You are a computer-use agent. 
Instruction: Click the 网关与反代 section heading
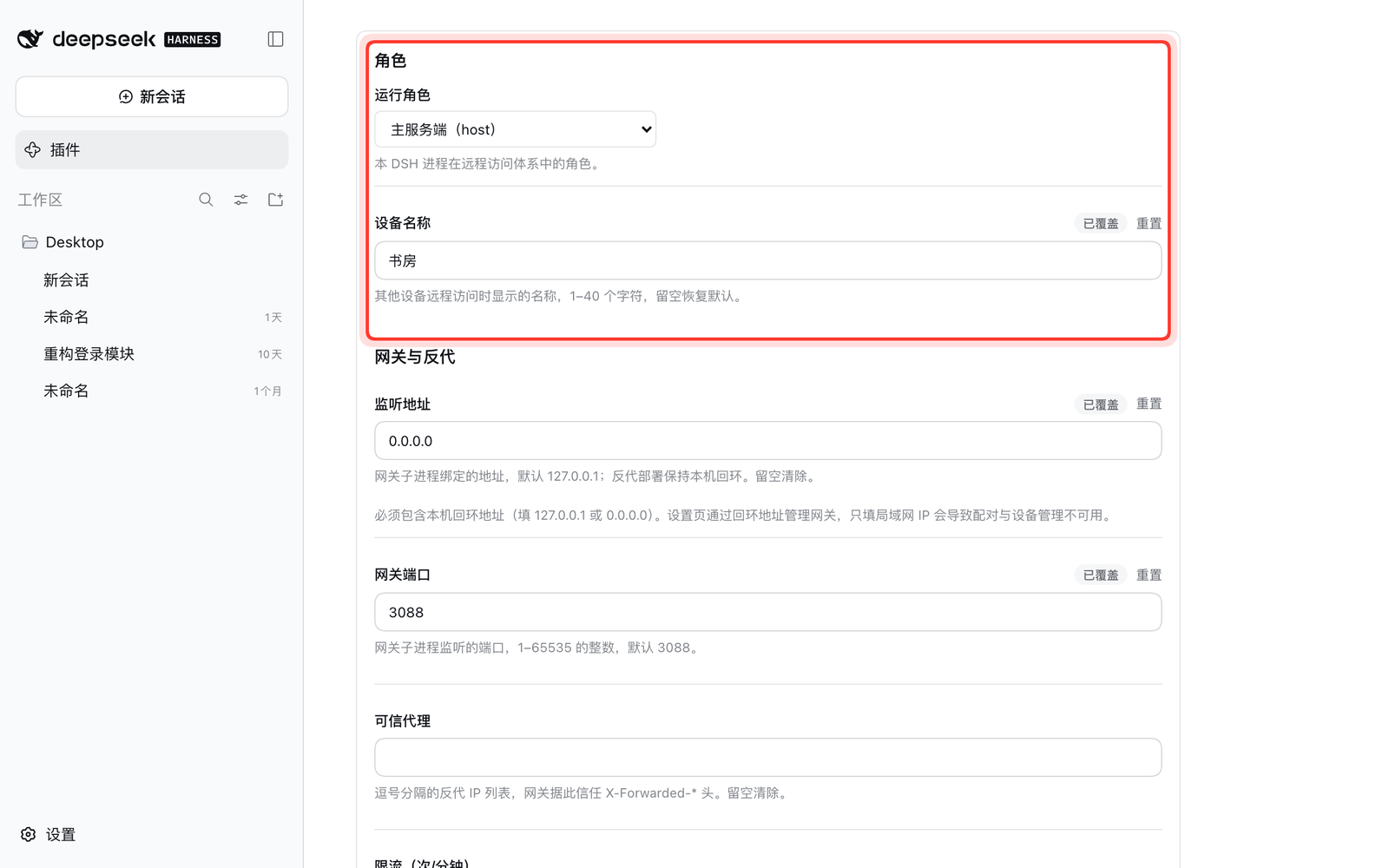coord(415,357)
